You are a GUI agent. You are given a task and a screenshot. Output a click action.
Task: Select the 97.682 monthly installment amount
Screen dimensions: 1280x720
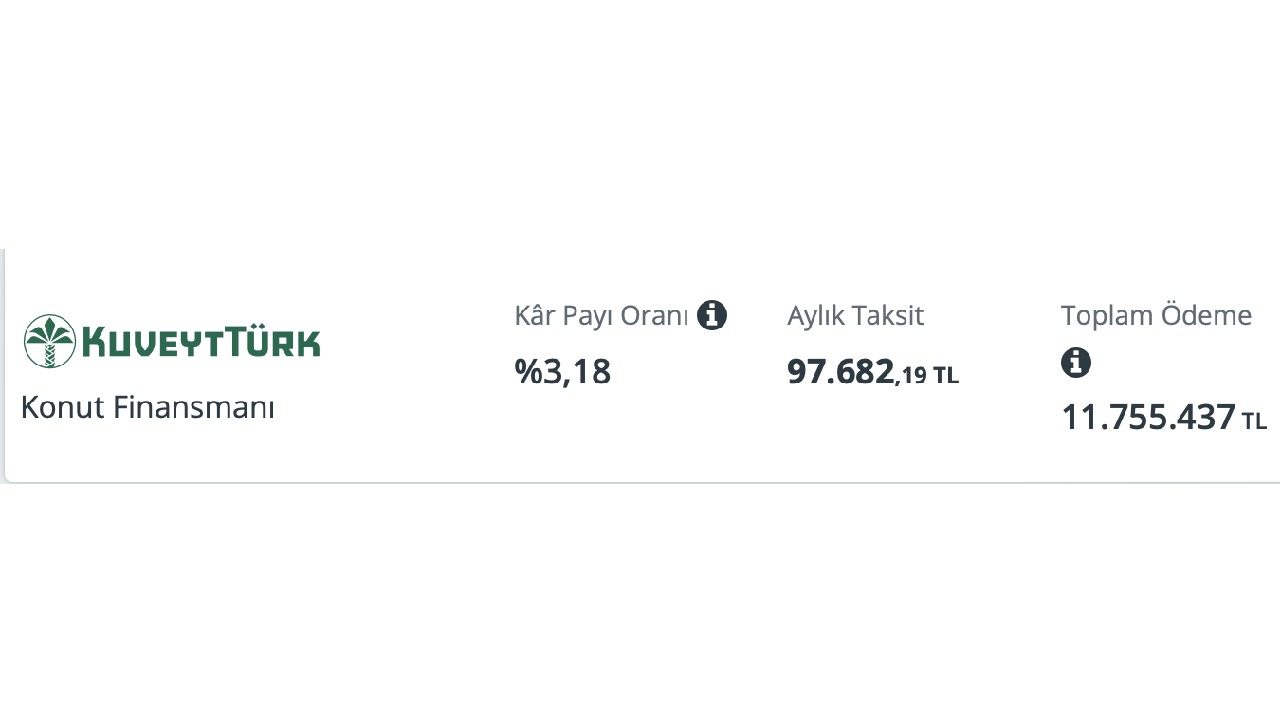tap(840, 372)
